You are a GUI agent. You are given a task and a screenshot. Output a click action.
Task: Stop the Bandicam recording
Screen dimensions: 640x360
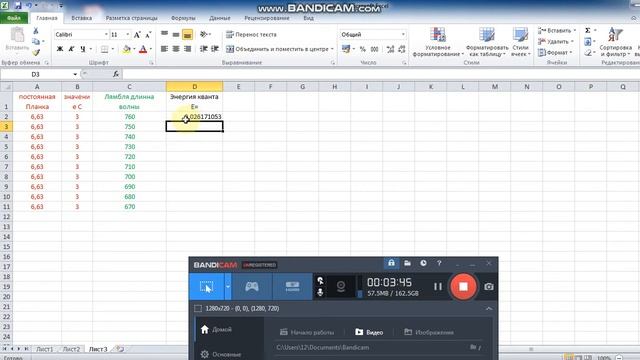coord(463,287)
